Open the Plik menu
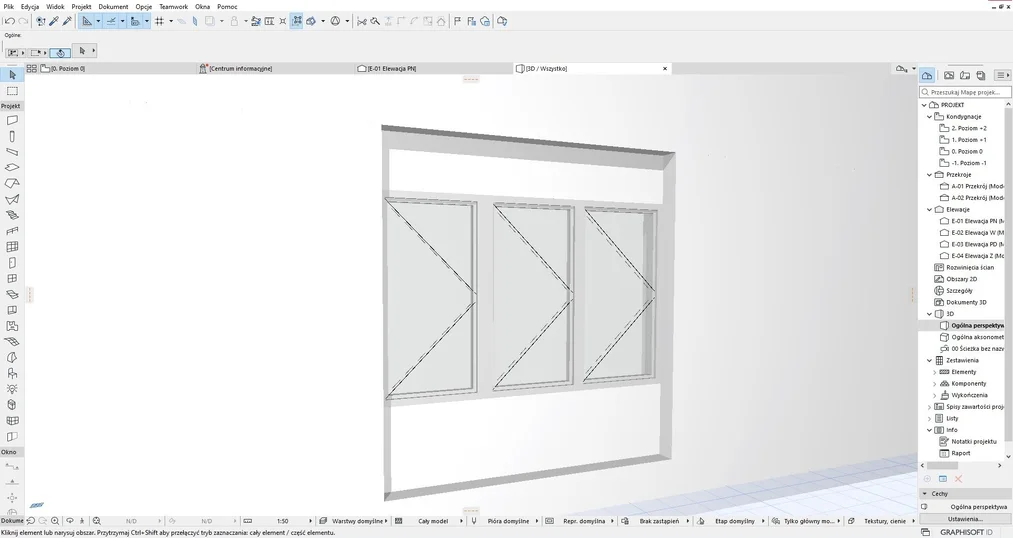Screen dimensions: 1013x538 [8, 6]
